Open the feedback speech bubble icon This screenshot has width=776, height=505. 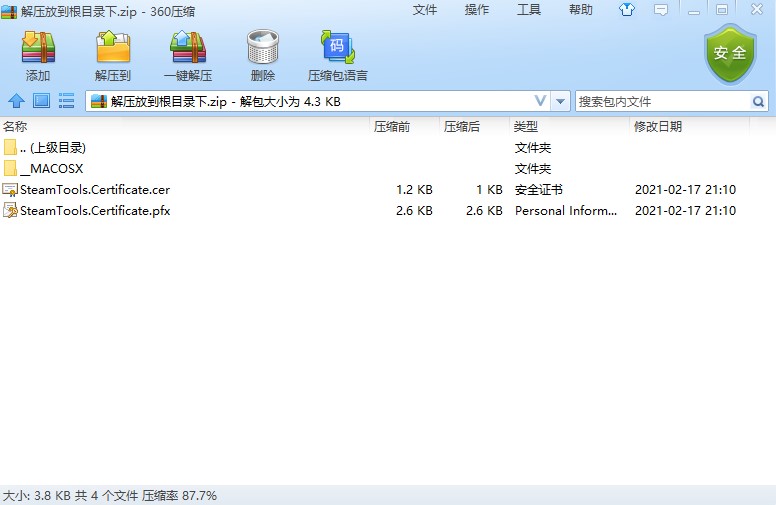pyautogui.click(x=661, y=10)
